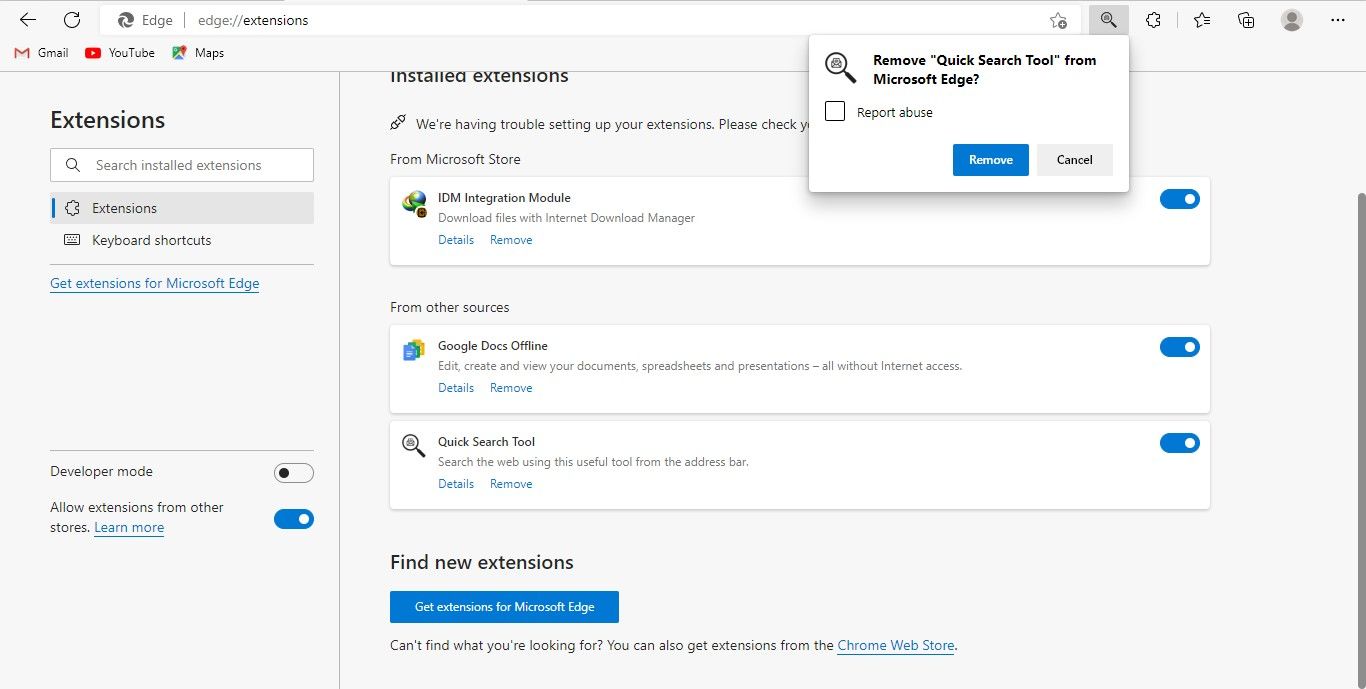Screen dimensions: 1366x689
Task: Open the Chrome Web Store link
Action: (895, 645)
